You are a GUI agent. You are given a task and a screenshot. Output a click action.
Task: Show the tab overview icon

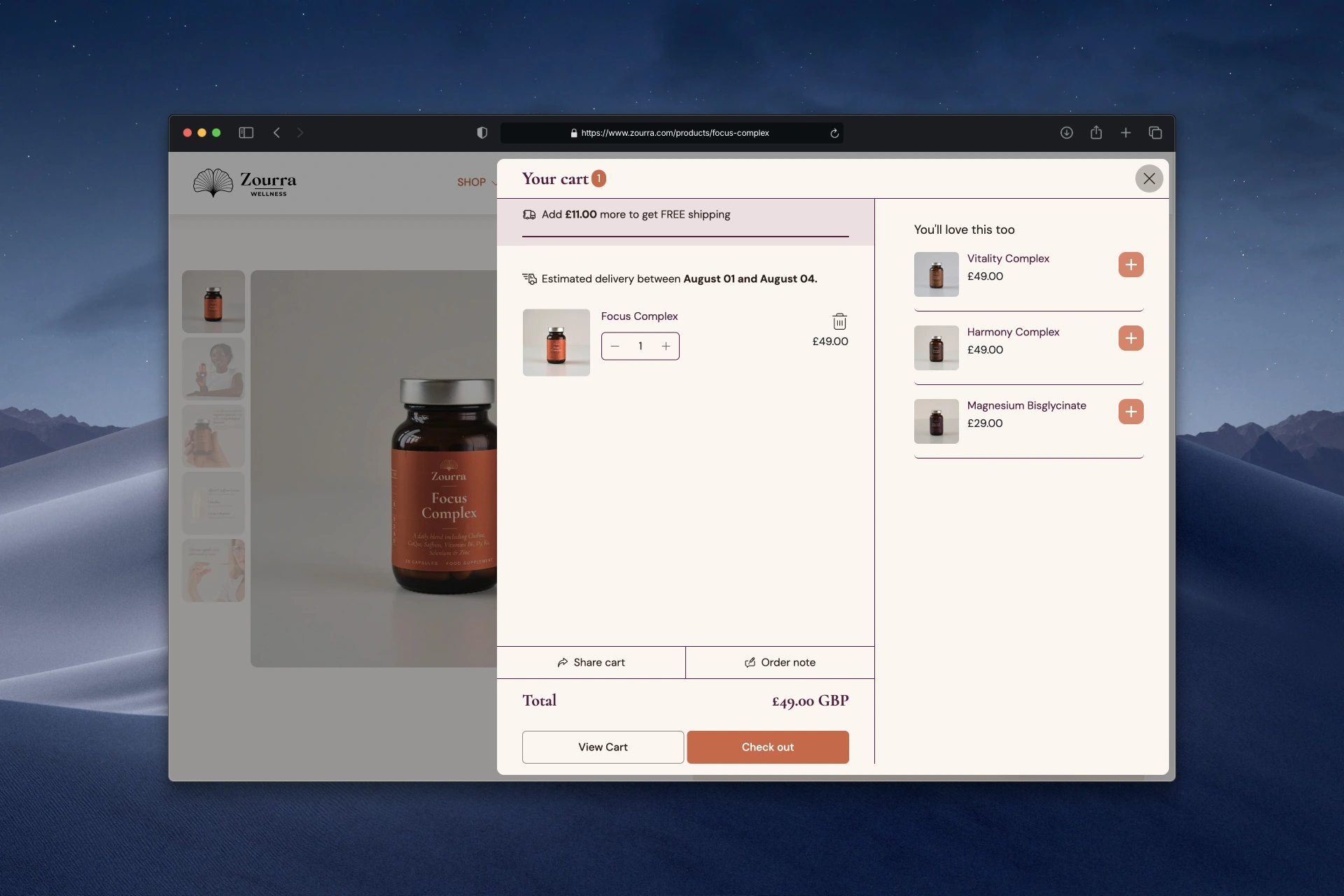coord(1155,132)
